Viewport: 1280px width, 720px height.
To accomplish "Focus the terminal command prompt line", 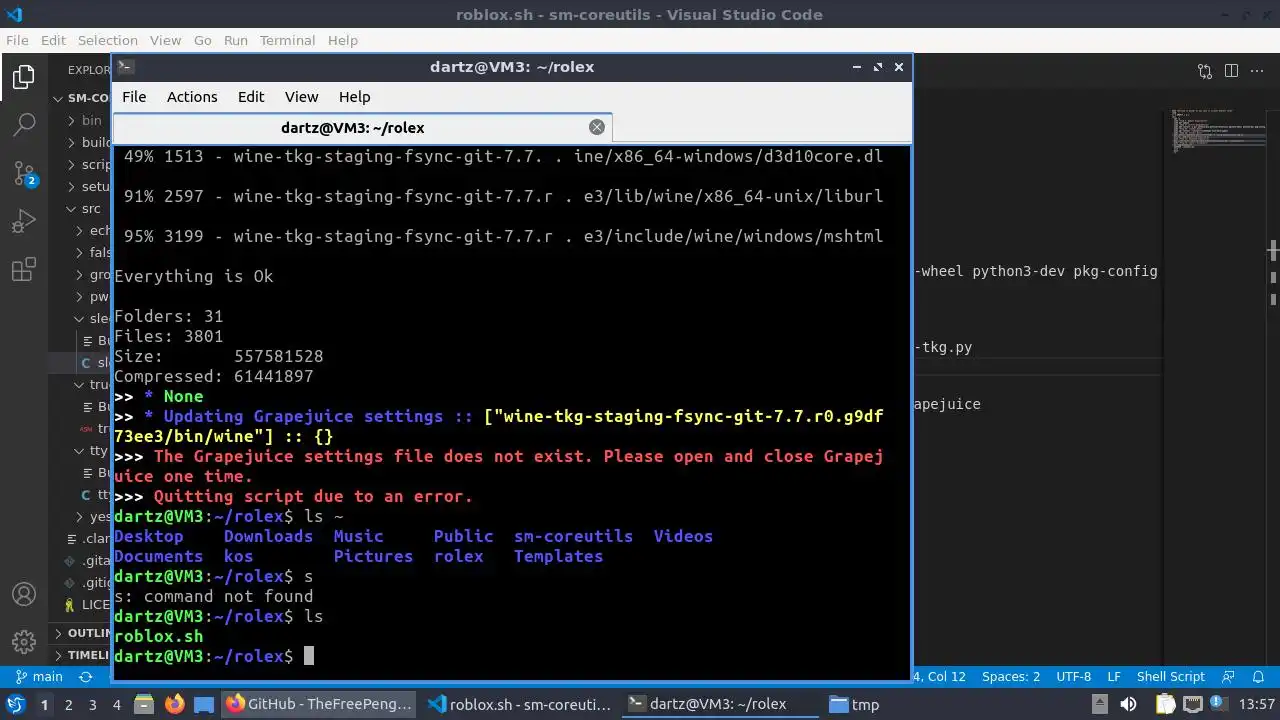I will (x=511, y=656).
